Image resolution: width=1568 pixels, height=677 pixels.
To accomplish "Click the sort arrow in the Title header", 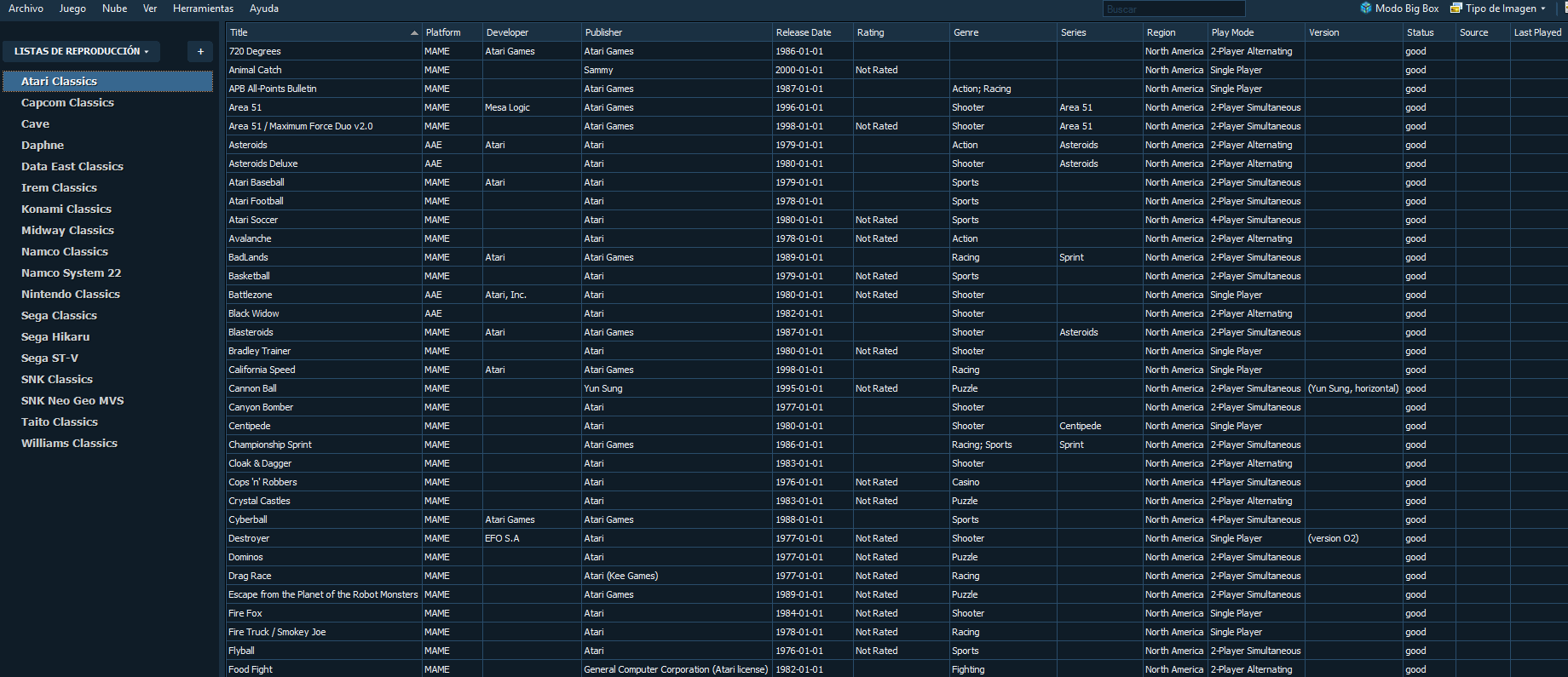I will pos(414,33).
